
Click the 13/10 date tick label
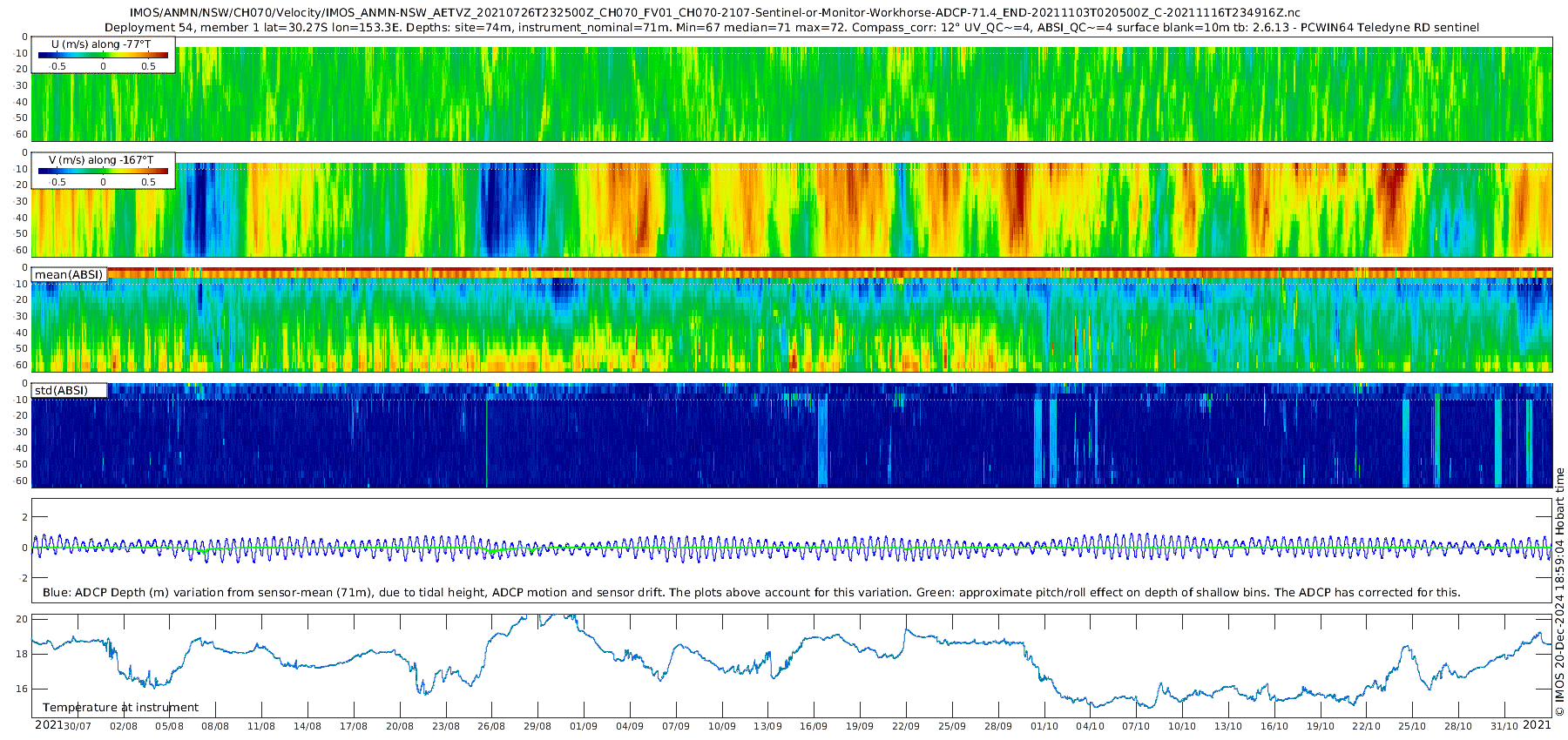coord(1228,726)
